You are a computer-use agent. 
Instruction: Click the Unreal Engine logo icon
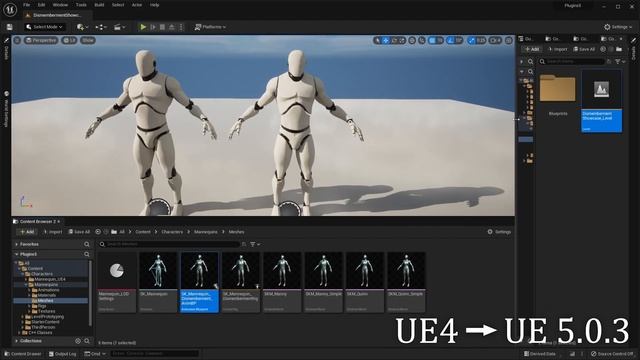[9, 9]
